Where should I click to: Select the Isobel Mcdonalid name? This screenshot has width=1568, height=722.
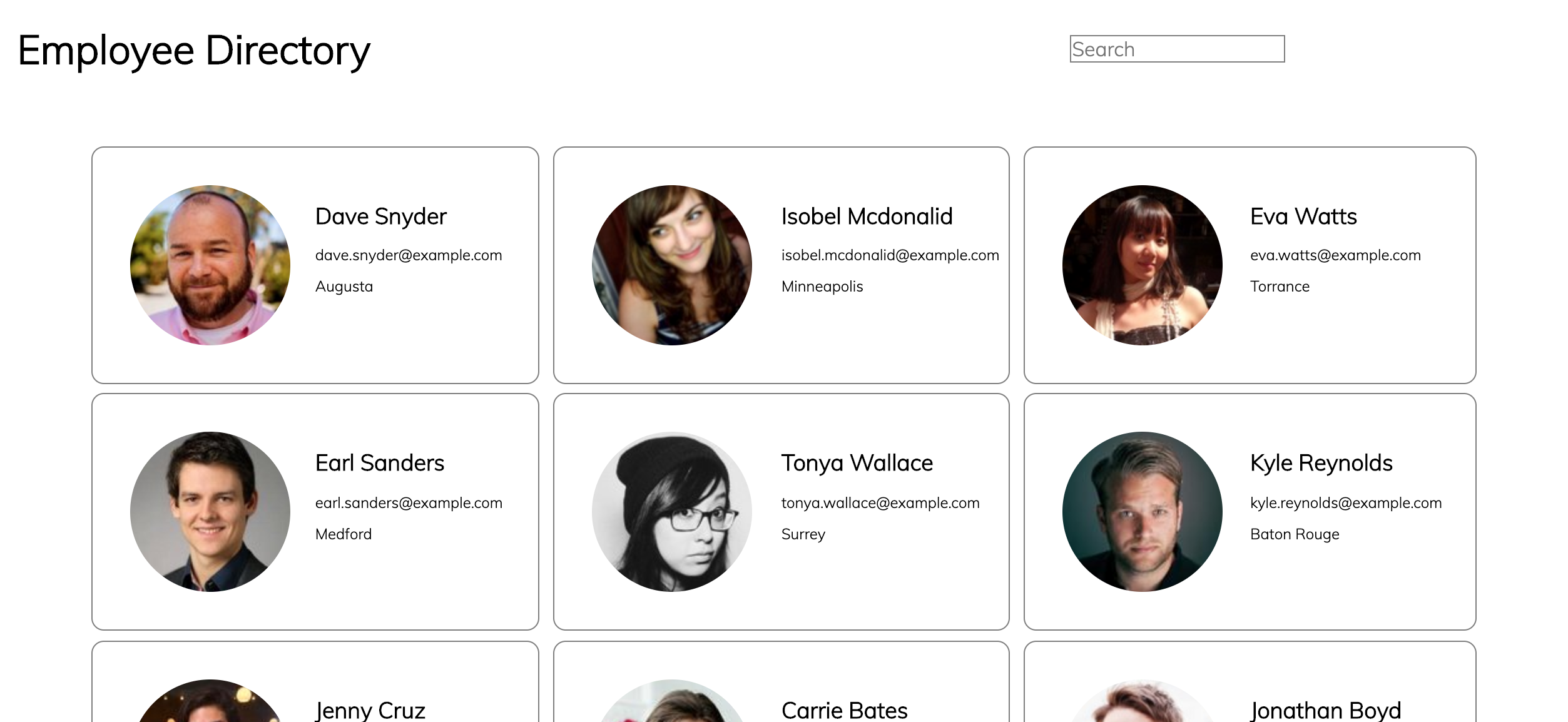click(867, 216)
